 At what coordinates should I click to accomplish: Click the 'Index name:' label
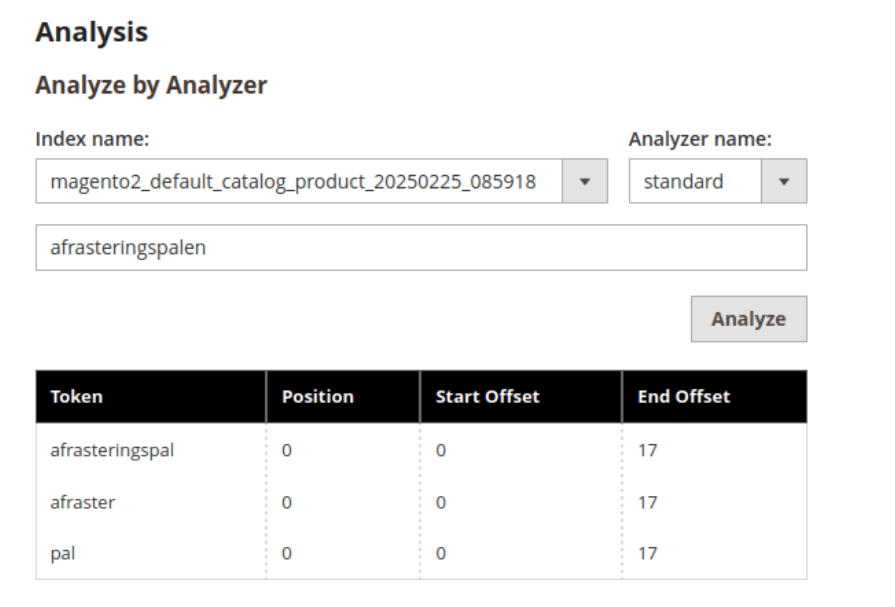pyautogui.click(x=93, y=141)
